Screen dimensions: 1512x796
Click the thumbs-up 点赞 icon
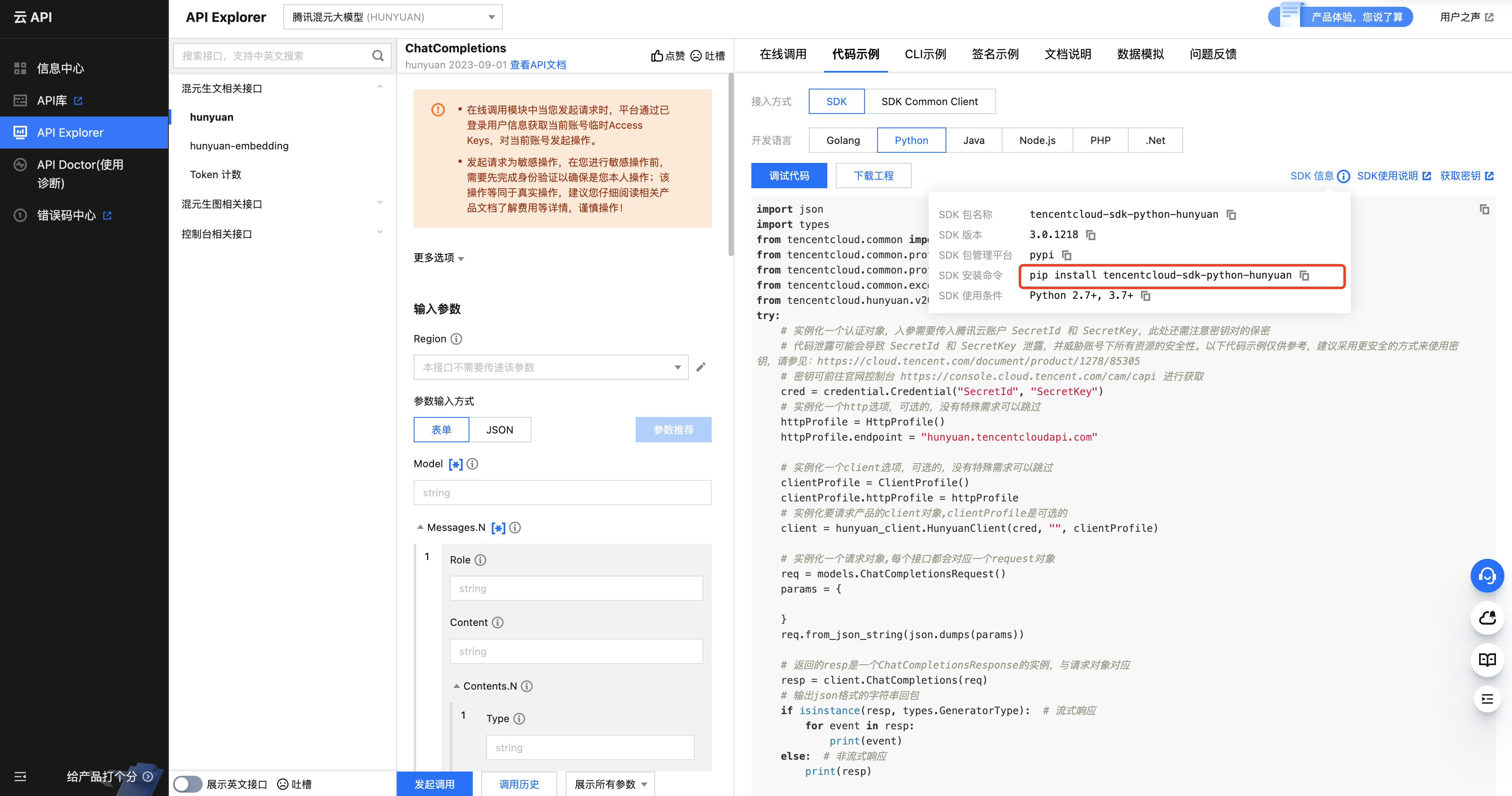click(x=657, y=56)
